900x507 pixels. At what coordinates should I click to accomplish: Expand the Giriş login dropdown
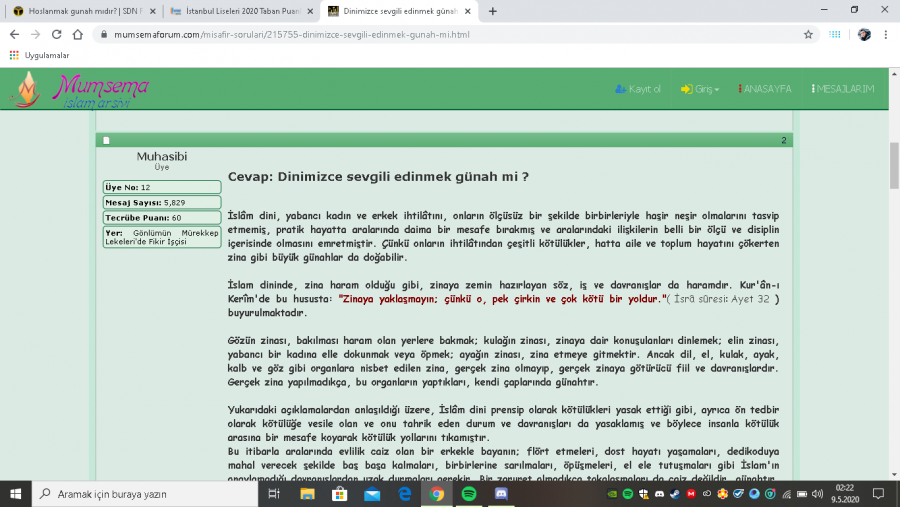(x=700, y=89)
